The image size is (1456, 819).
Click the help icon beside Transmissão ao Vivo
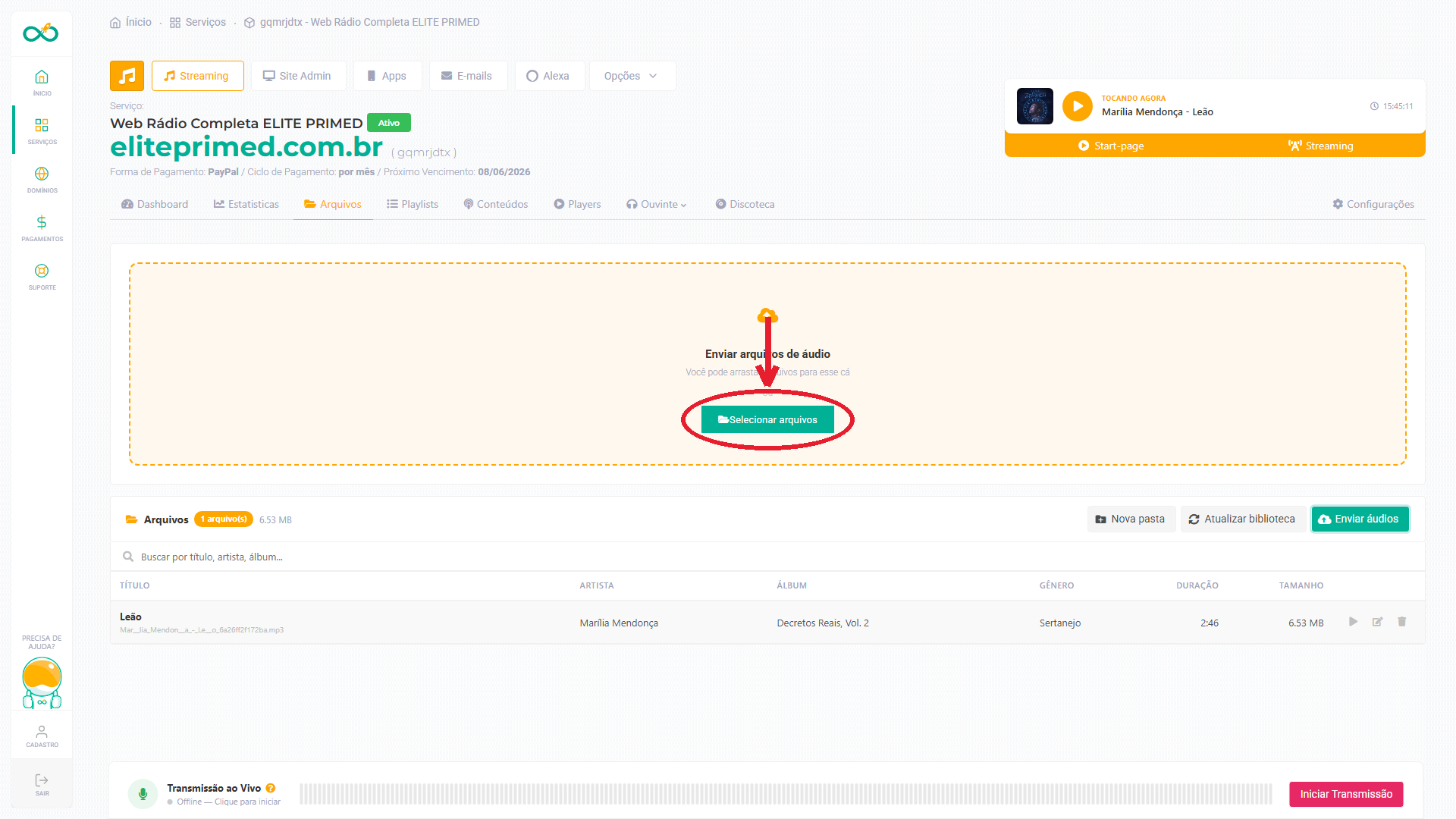(271, 788)
